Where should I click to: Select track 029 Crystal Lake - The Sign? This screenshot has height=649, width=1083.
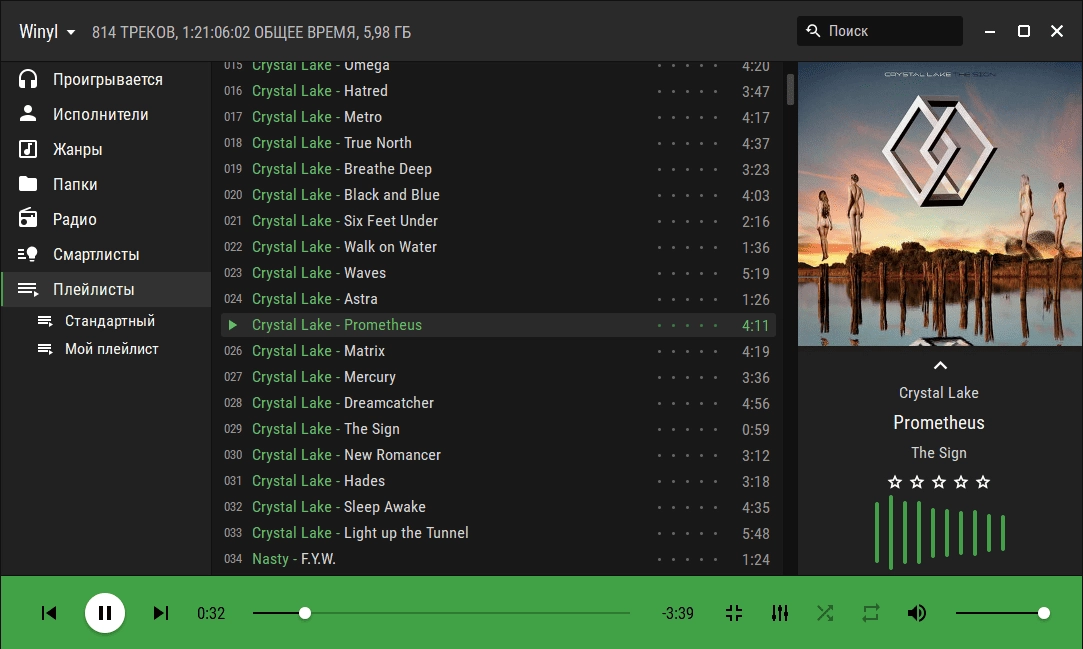[498, 429]
